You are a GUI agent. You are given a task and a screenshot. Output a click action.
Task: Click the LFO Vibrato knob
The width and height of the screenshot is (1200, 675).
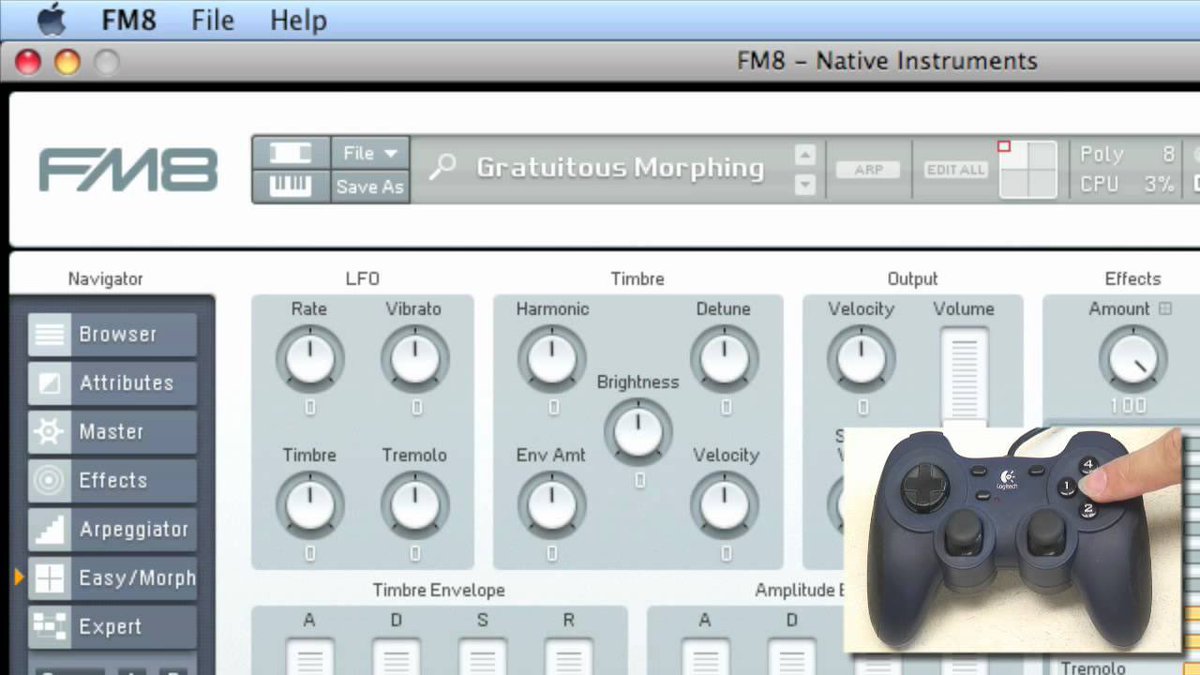coord(415,358)
